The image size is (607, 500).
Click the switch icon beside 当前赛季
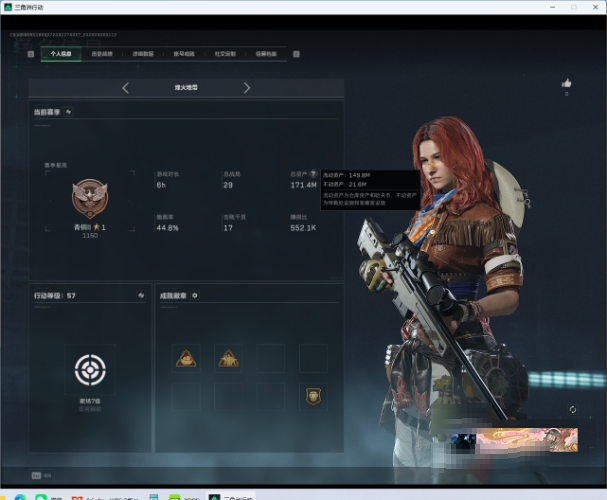pyautogui.click(x=69, y=112)
